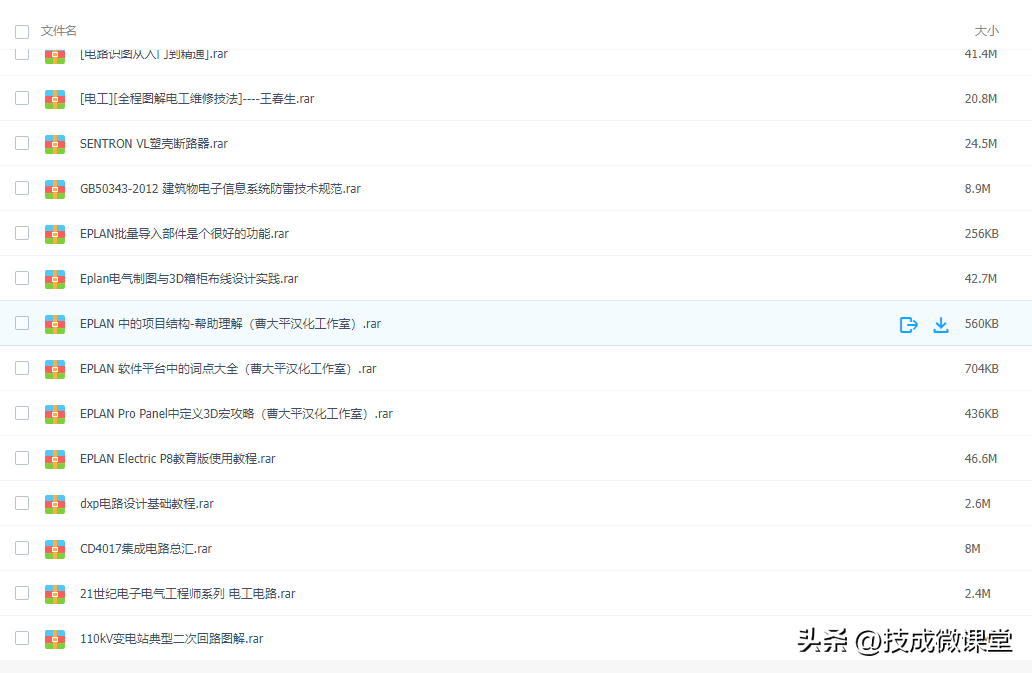This screenshot has width=1032, height=673.
Task: Check the box for 王春生.rar file
Action: (22, 98)
